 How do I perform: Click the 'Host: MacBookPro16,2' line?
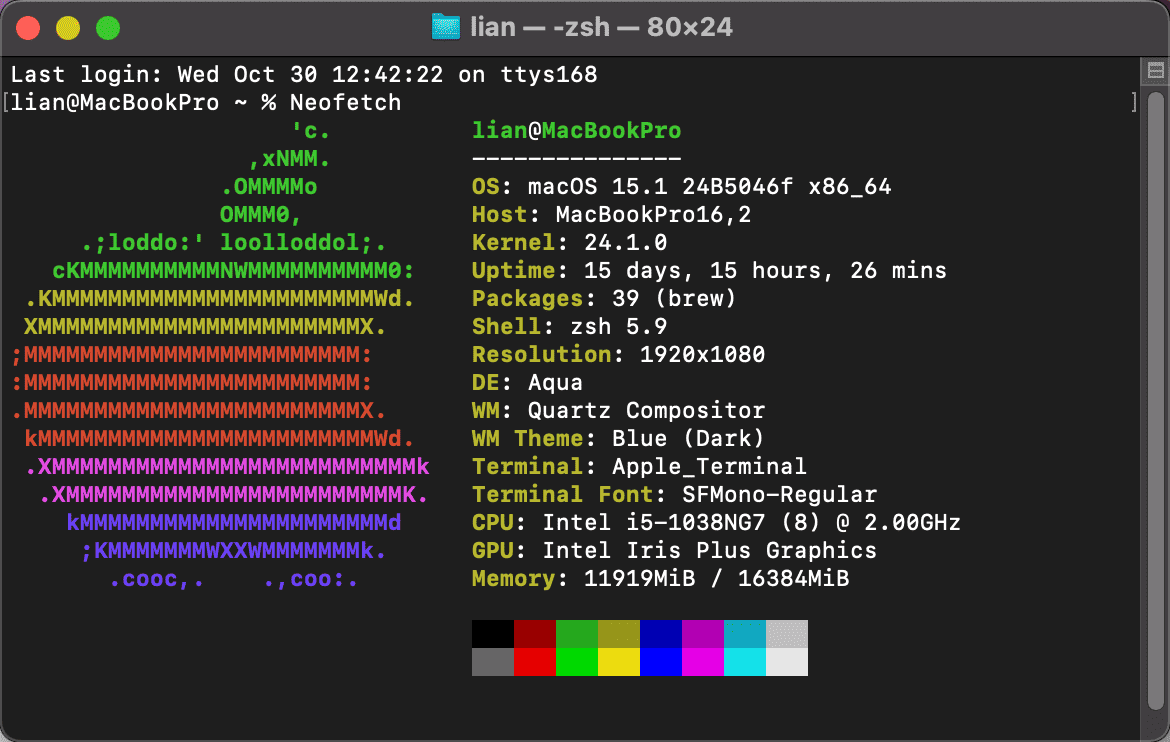pos(611,215)
